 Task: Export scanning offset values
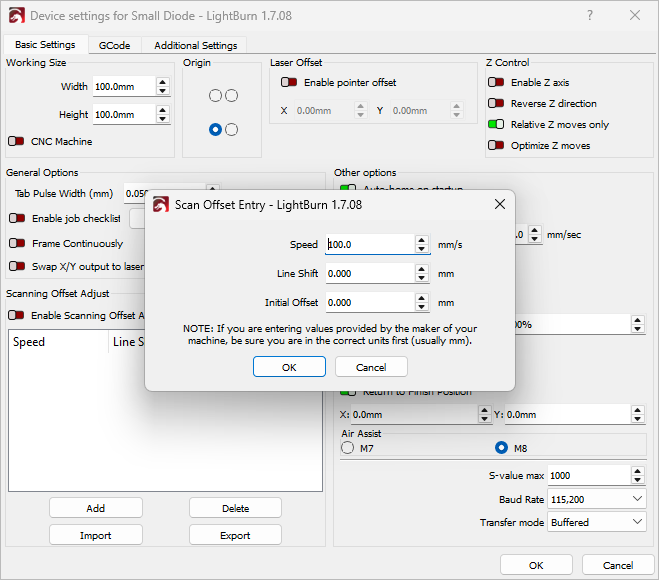point(235,535)
